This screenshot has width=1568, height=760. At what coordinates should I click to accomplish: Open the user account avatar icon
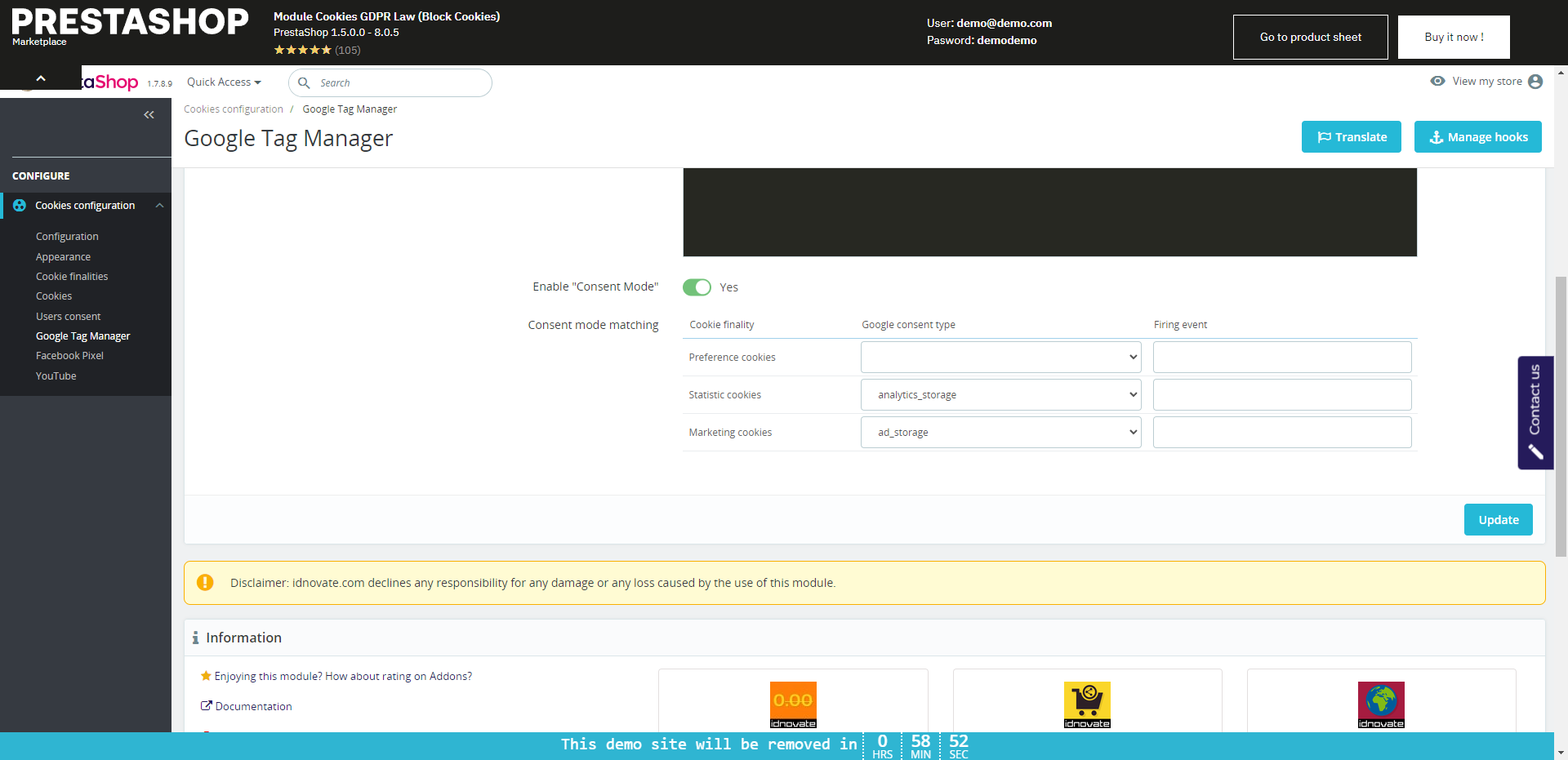[1535, 82]
